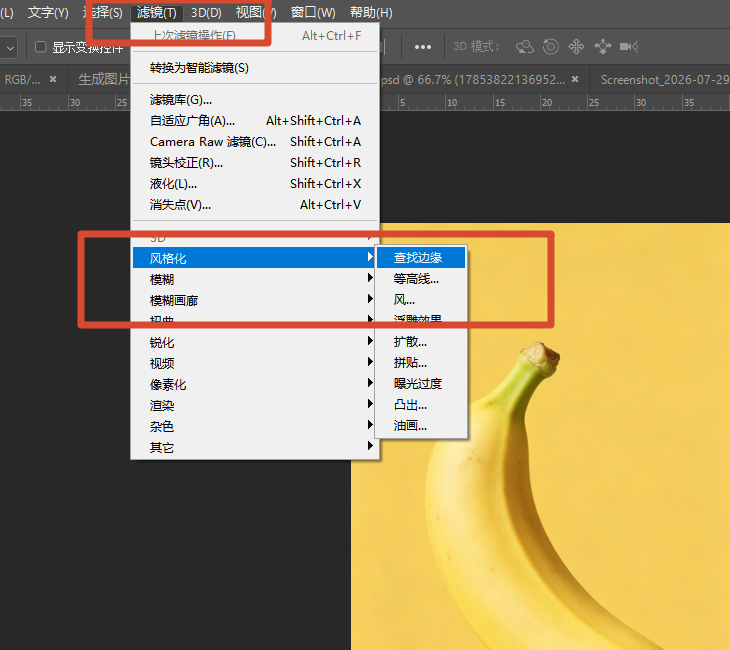This screenshot has width=730, height=650.
Task: Choose 镜头校正(R)...
Action: tap(255, 163)
